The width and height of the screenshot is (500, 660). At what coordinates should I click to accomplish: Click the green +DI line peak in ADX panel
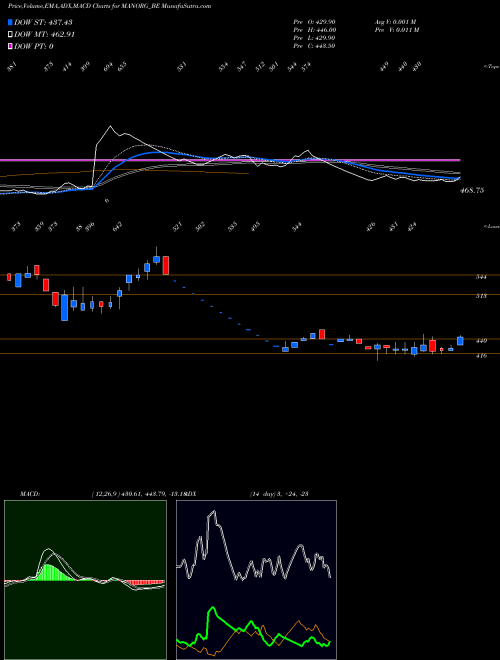213,609
